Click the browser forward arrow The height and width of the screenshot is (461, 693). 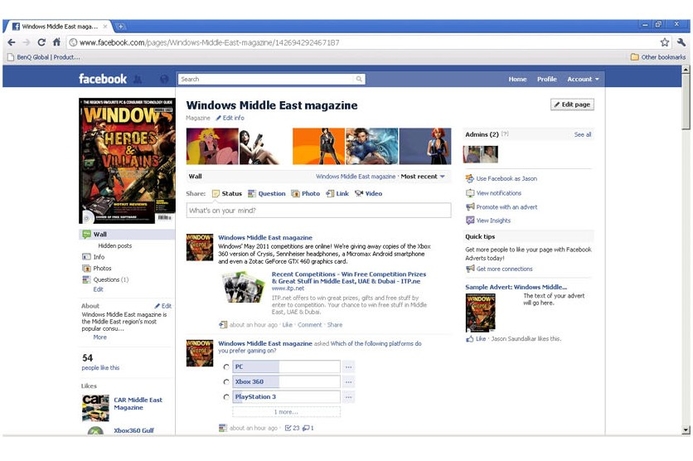coord(26,42)
